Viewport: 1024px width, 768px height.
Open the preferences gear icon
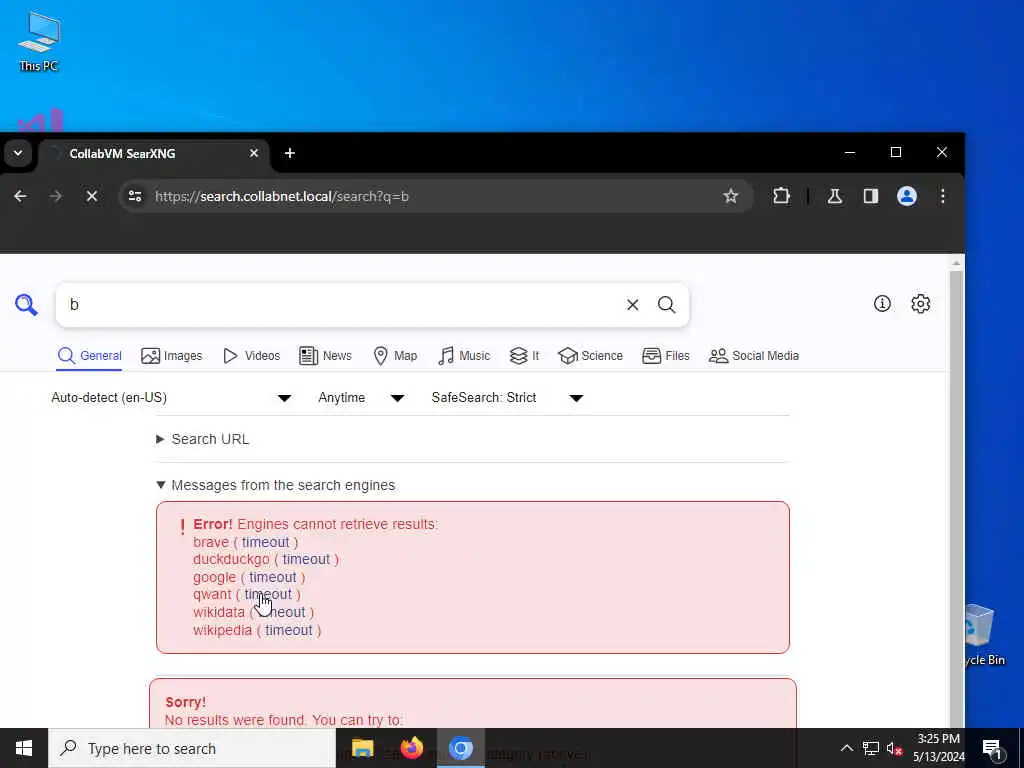920,304
